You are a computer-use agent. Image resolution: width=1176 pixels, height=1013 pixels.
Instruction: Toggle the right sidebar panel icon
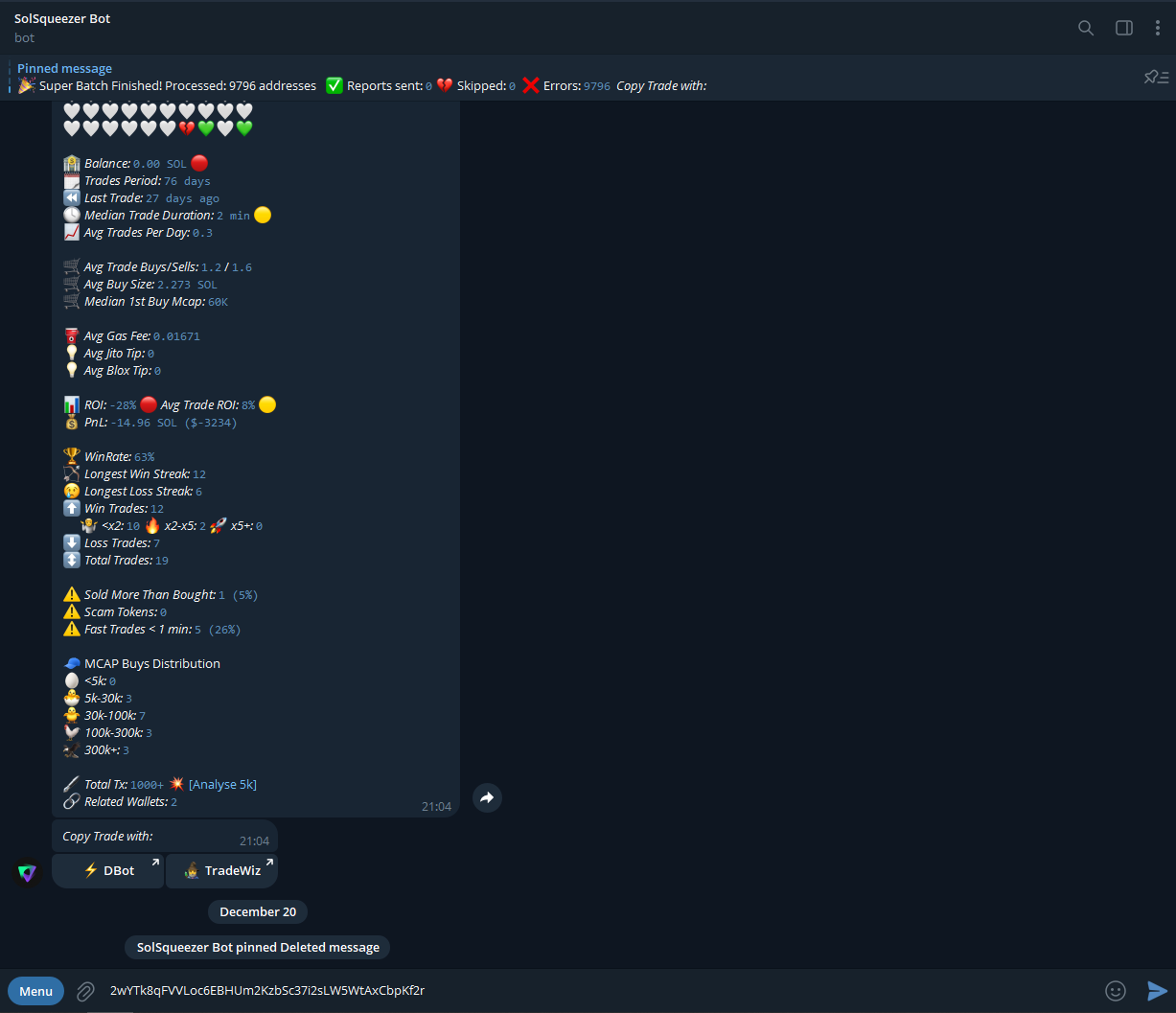tap(1124, 28)
